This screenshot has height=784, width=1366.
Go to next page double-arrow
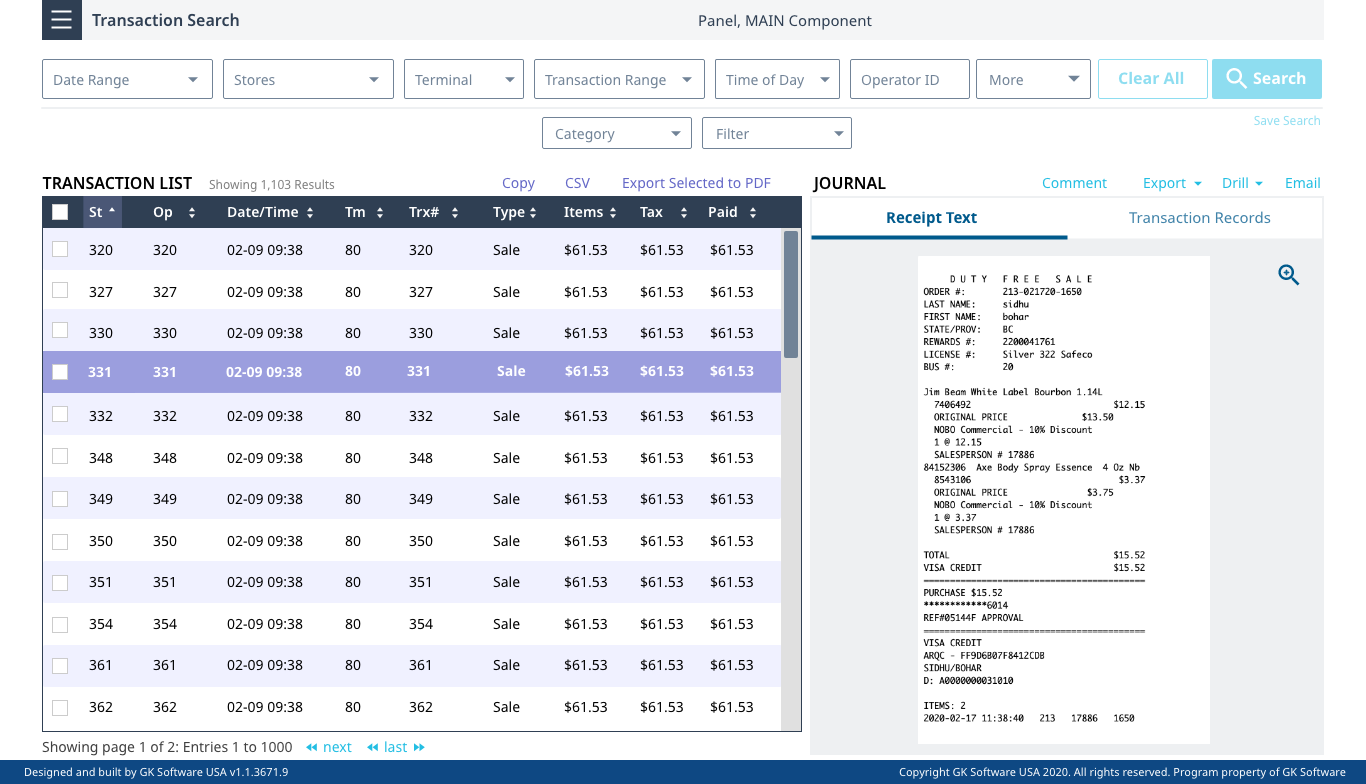[x=312, y=747]
